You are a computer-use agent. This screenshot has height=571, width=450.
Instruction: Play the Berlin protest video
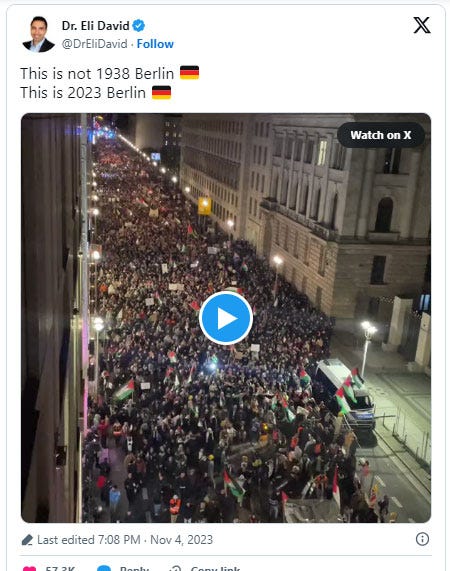226,318
